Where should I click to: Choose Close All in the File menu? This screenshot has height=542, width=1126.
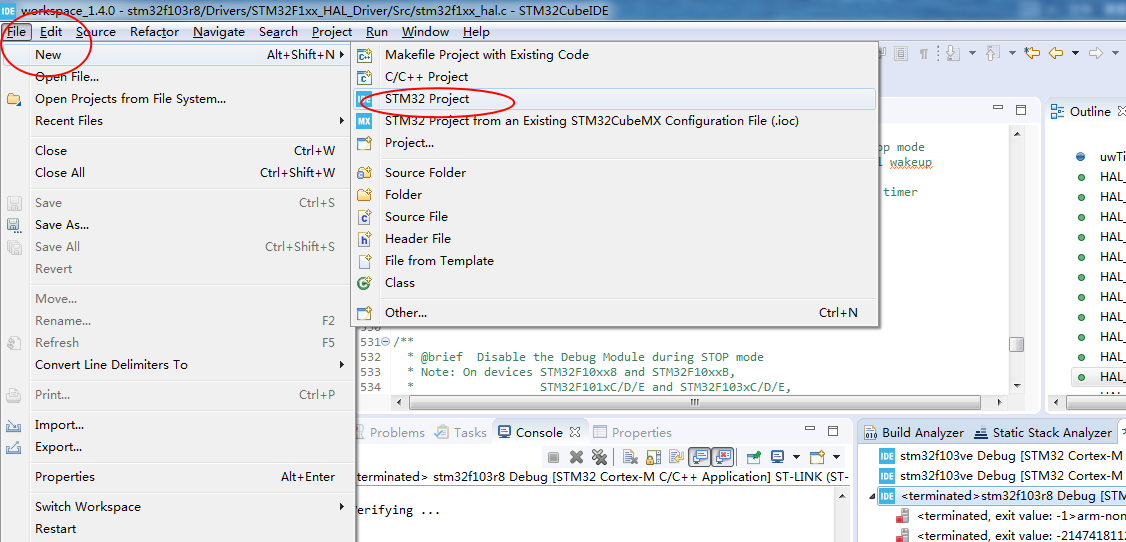click(60, 172)
